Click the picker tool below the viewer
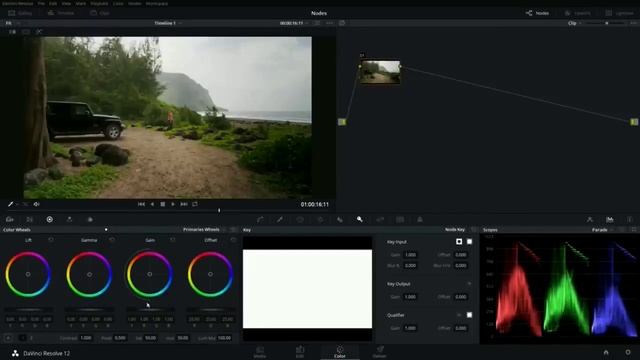 pyautogui.click(x=11, y=204)
